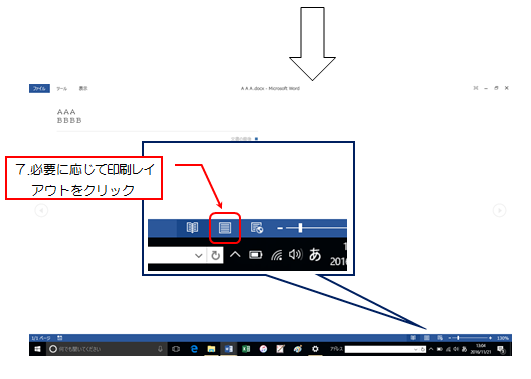Click the microphone icon in the Cortana box

pos(160,349)
